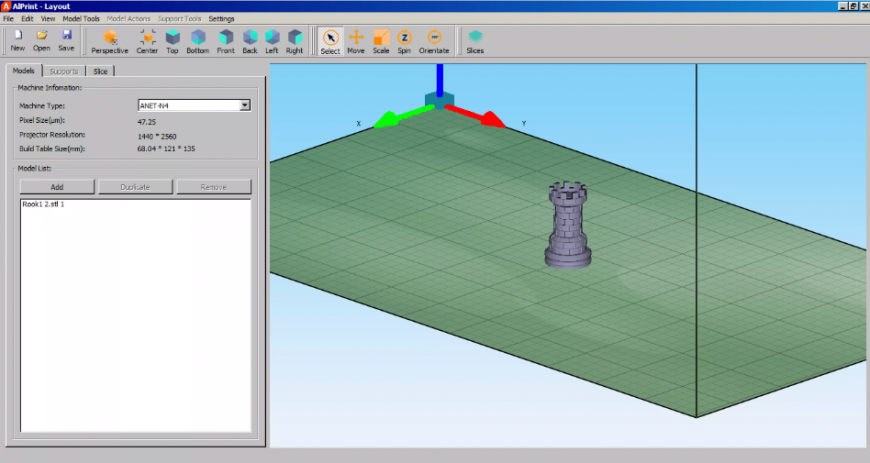870x463 pixels.
Task: Open the Settings menu
Action: pyautogui.click(x=222, y=19)
